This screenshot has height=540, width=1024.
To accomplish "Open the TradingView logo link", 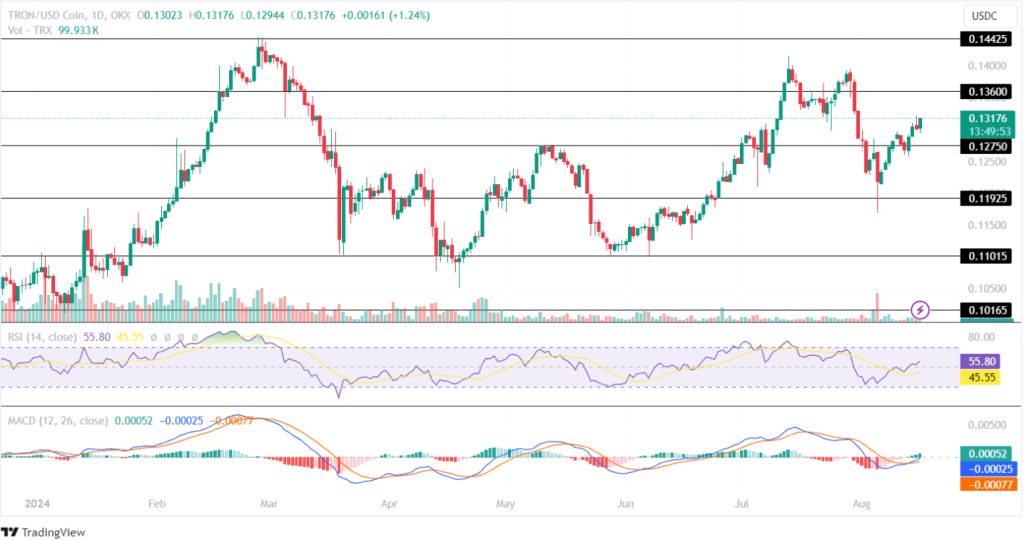I will [x=43, y=532].
